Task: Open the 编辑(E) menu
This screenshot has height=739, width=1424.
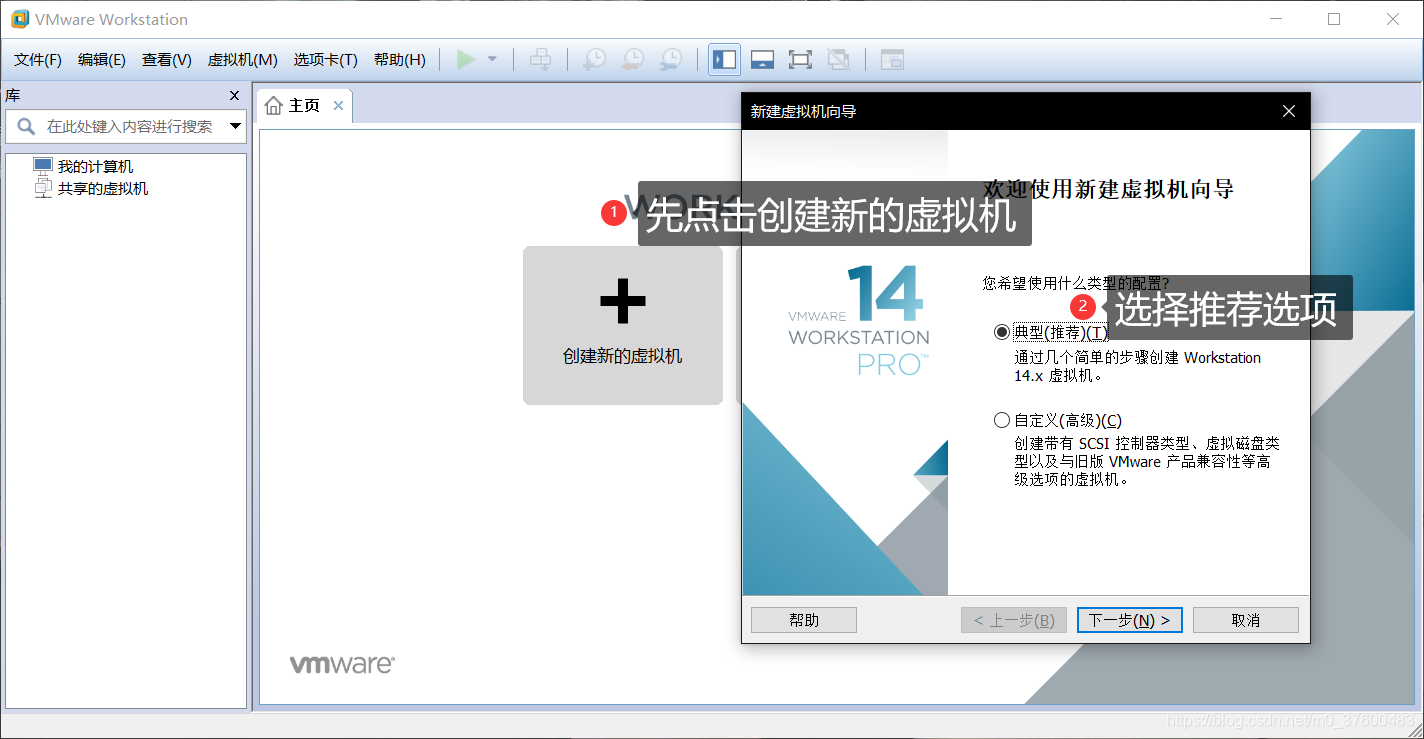Action: click(102, 60)
